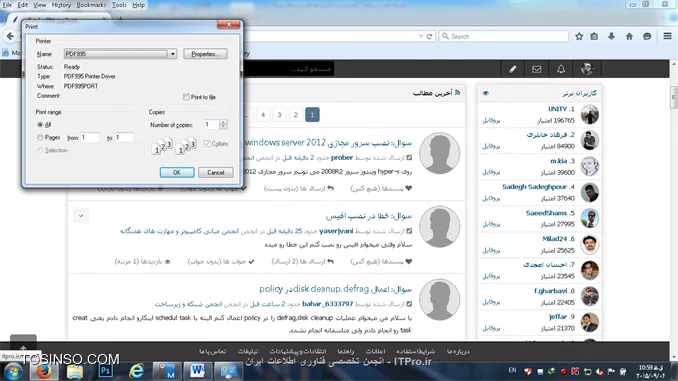Click the Firefox back arrow button
Viewport: 678px width, 381px height.
[10, 36]
